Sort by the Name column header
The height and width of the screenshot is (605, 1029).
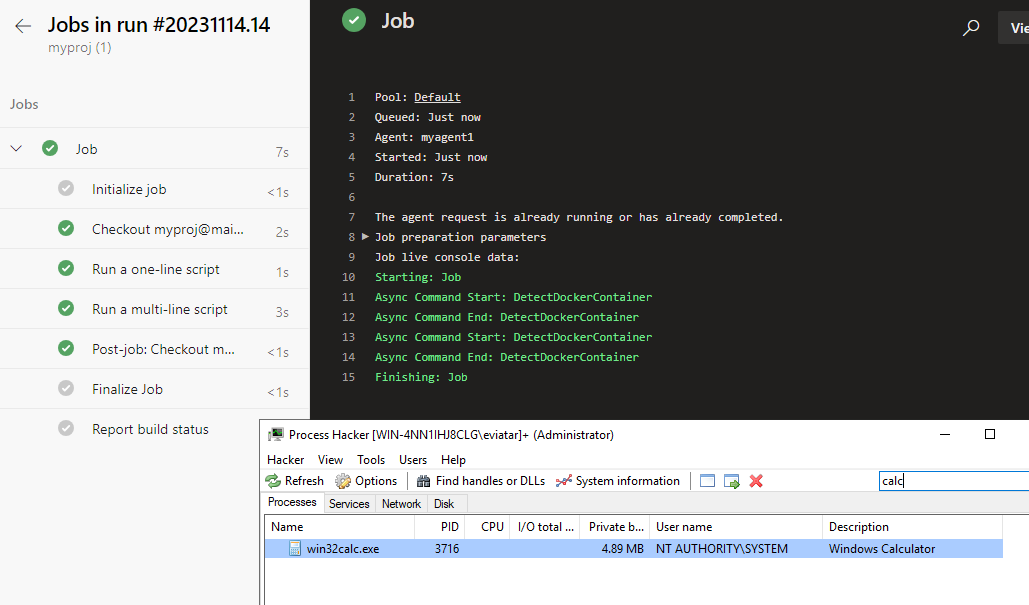339,527
